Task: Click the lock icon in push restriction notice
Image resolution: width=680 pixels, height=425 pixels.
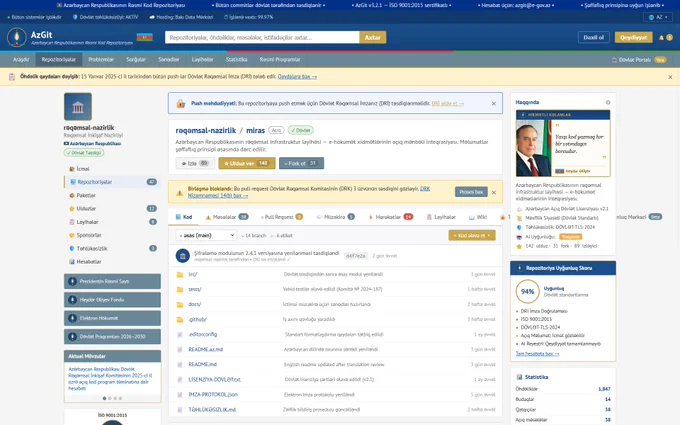Action: tap(180, 104)
